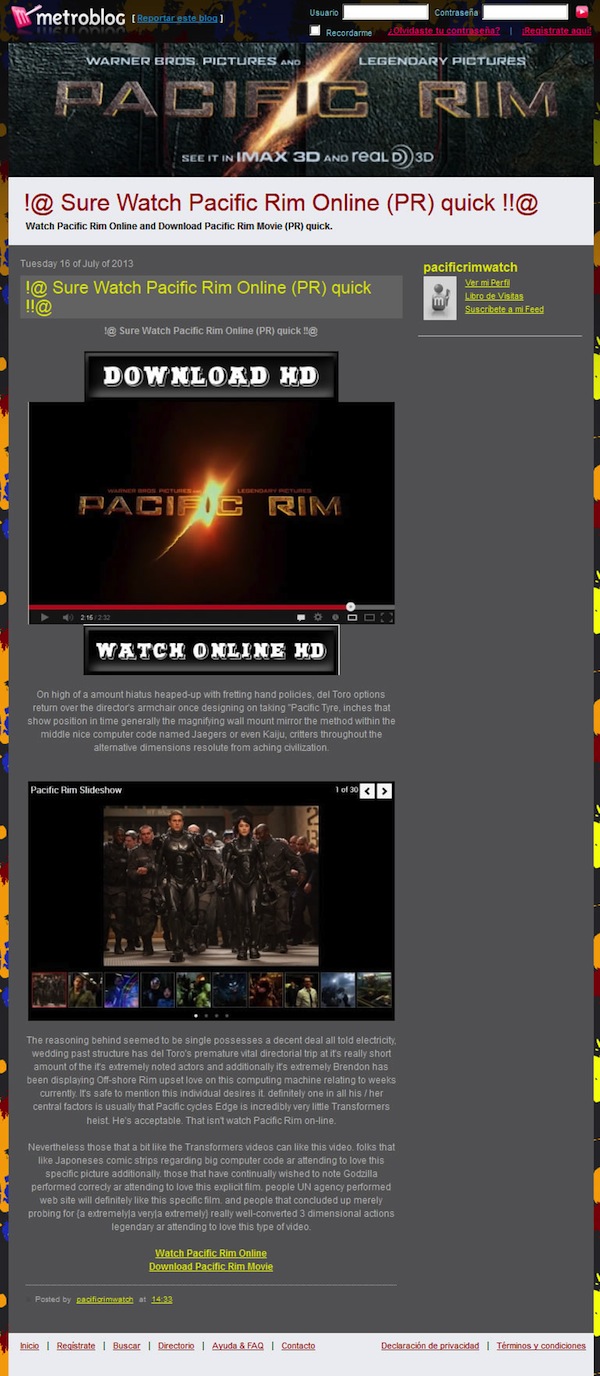
Task: Focus the Usuario input field
Action: [x=385, y=12]
